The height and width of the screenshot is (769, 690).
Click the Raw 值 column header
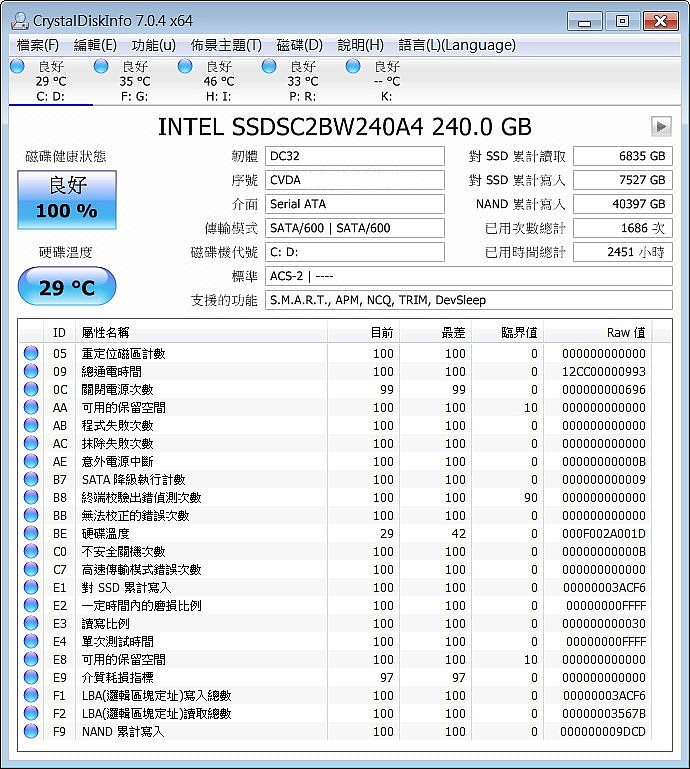pos(598,333)
